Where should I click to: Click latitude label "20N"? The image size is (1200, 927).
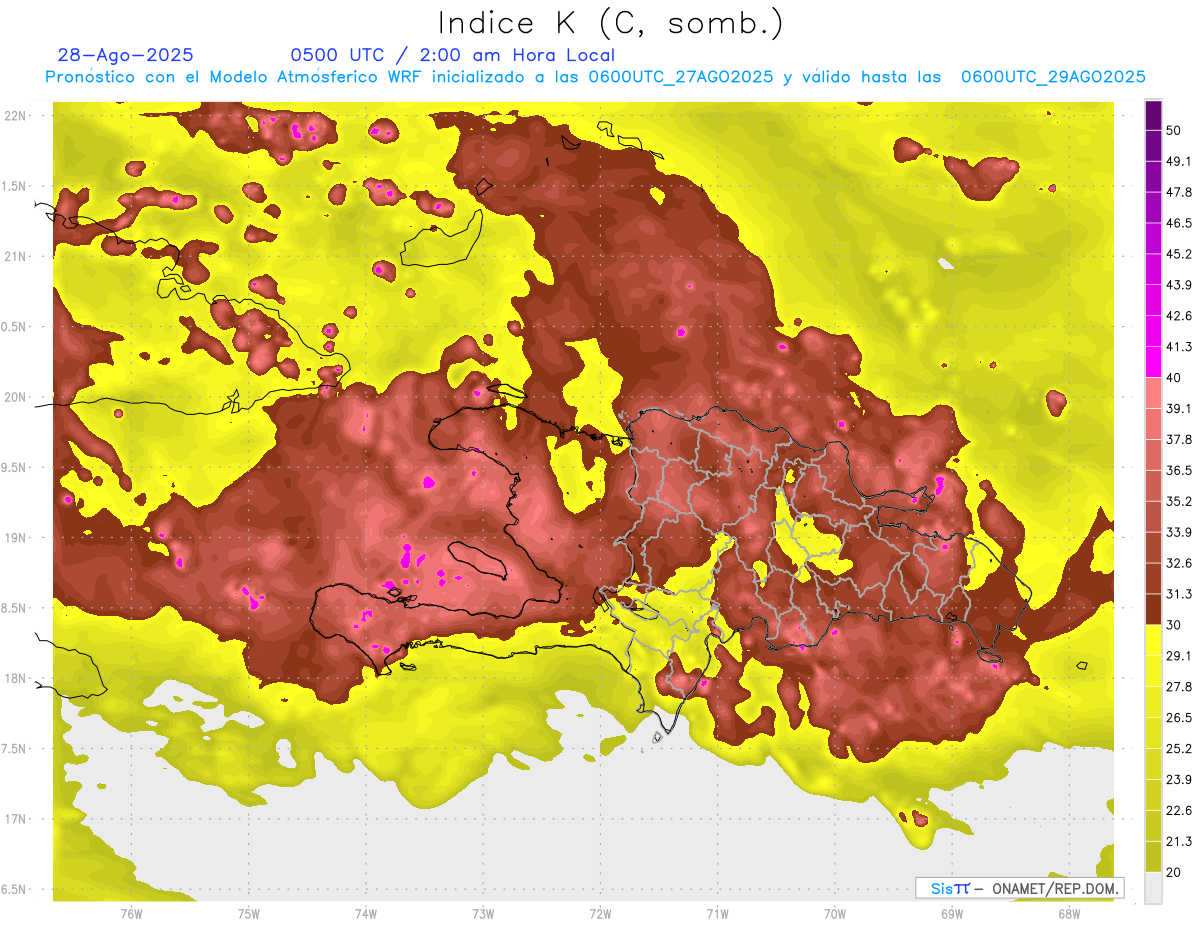(x=16, y=397)
